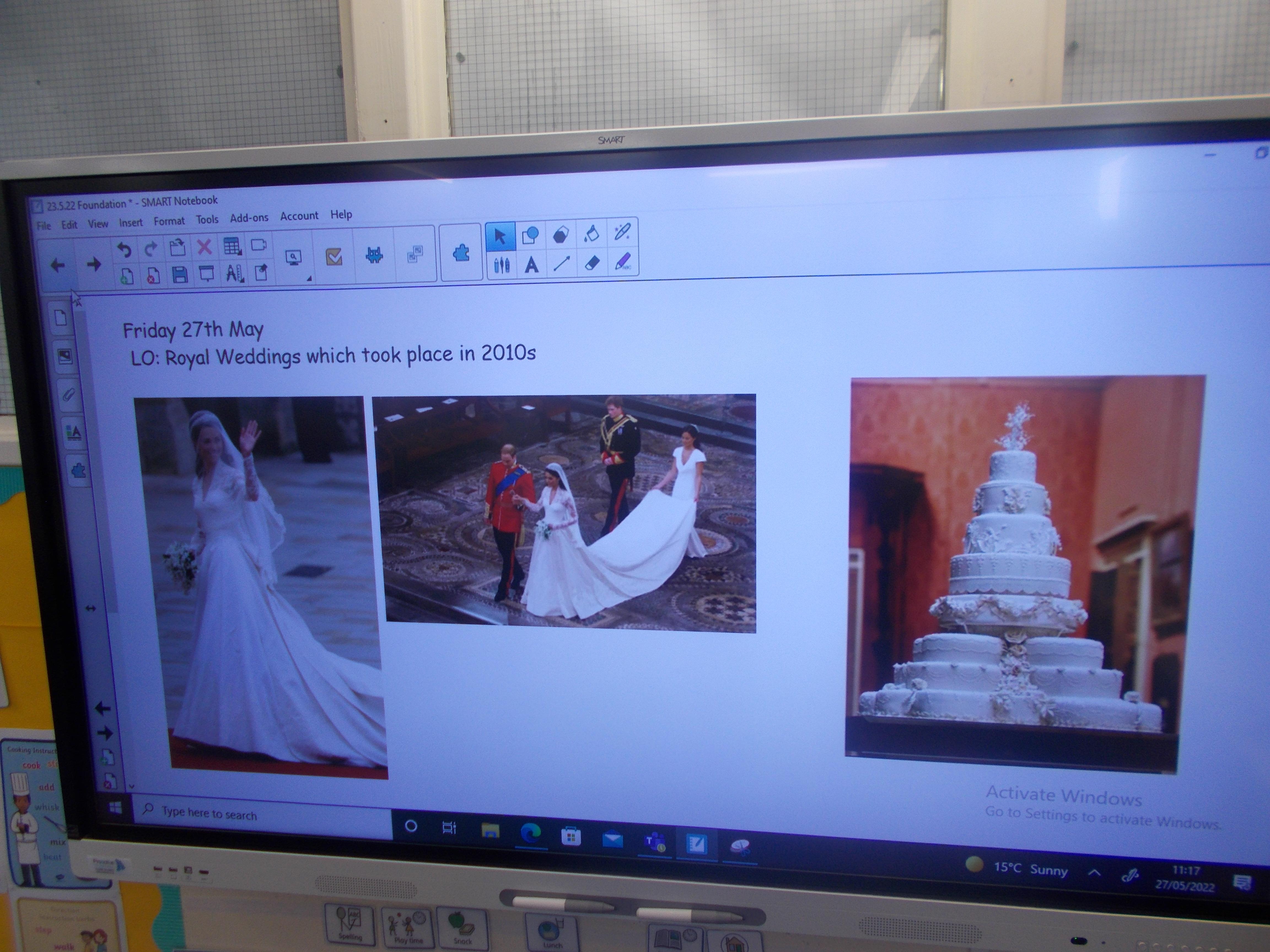Open the Attachments paperclip tab
This screenshot has width=1270, height=952.
(x=68, y=395)
